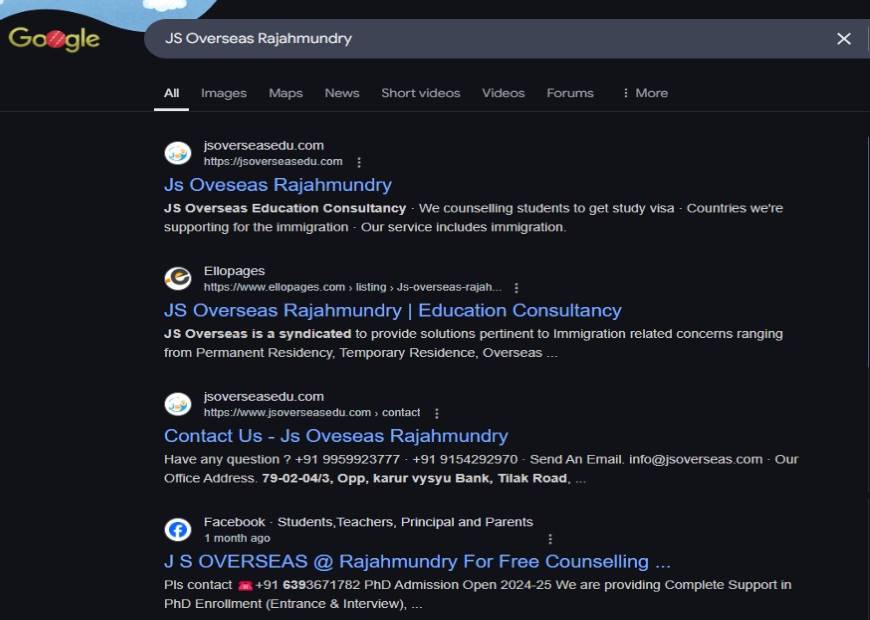This screenshot has width=870, height=620.
Task: Expand the More search options menu
Action: pyautogui.click(x=645, y=93)
